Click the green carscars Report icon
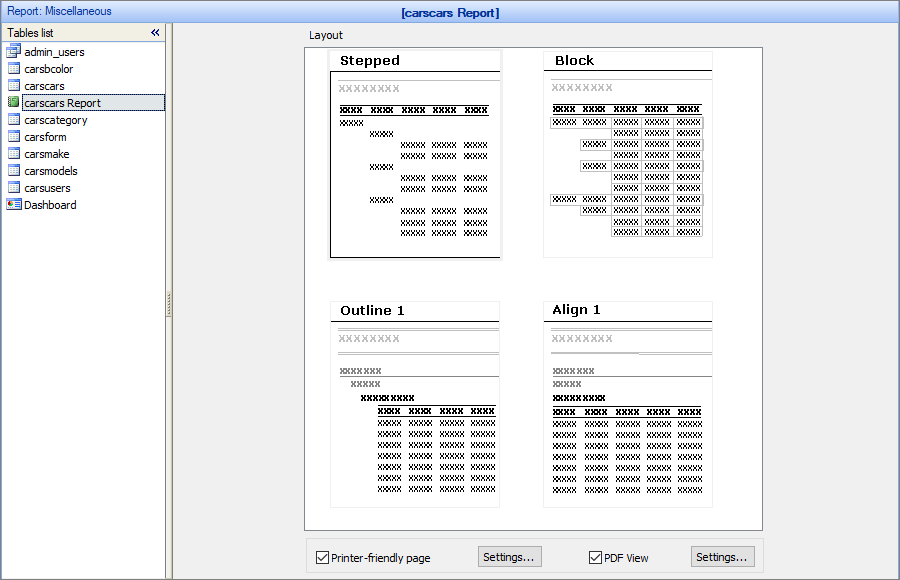The width and height of the screenshot is (900, 580). (14, 103)
